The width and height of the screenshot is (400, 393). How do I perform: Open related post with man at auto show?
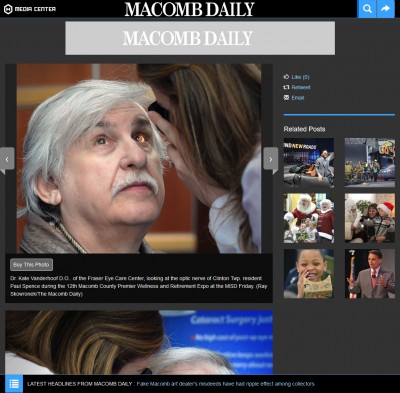(x=309, y=163)
